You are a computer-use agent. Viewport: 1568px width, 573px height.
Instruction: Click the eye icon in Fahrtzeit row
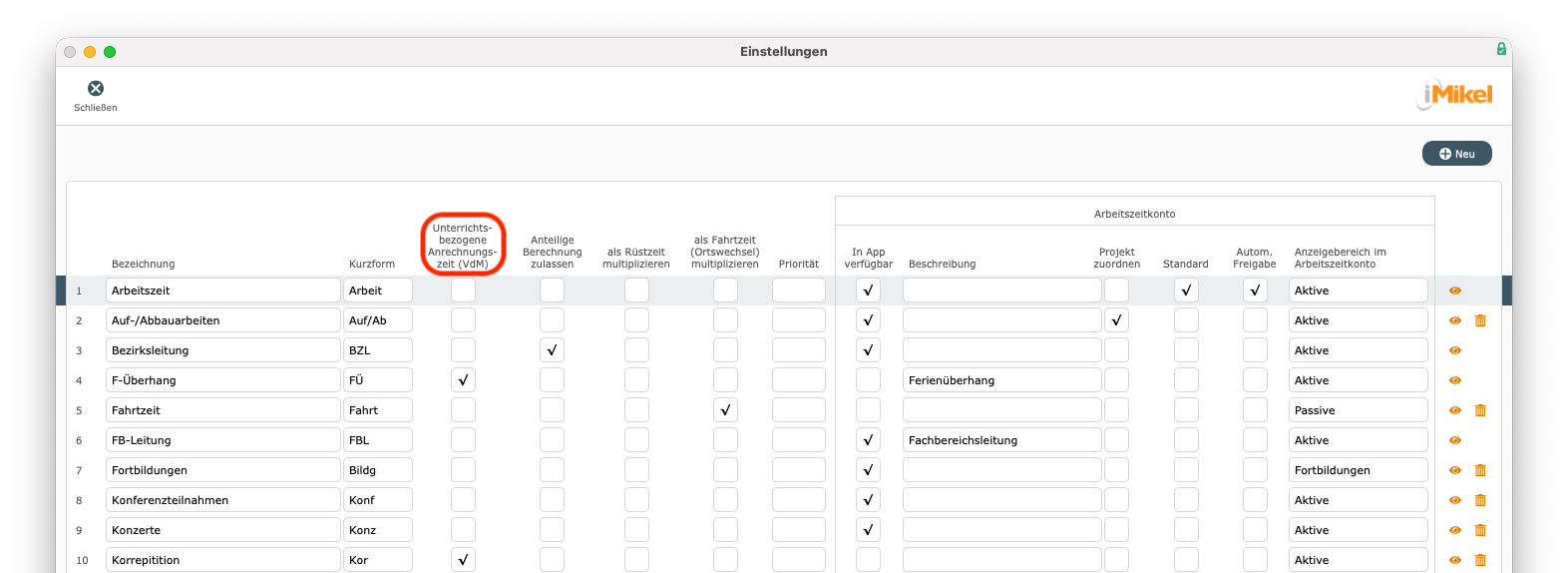[x=1455, y=410]
